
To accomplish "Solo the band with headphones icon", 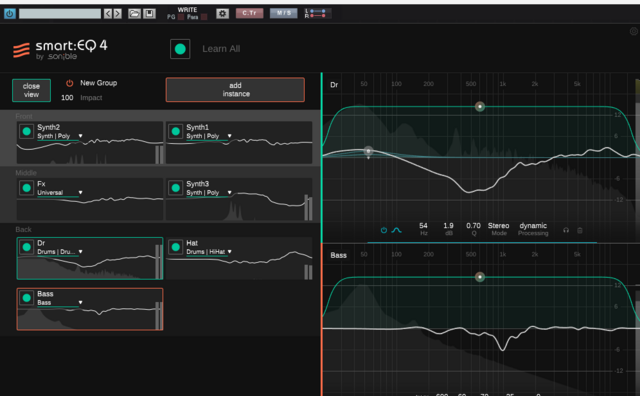I will click(x=566, y=230).
